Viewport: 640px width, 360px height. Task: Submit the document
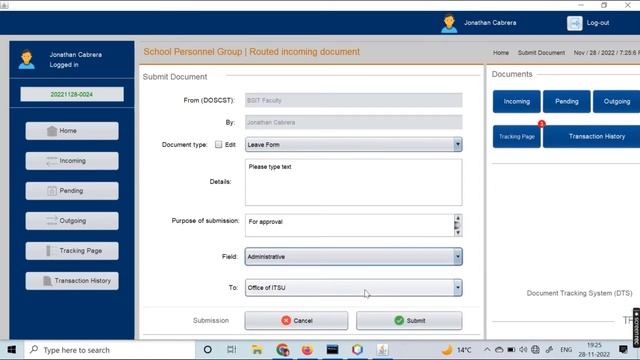tap(409, 320)
